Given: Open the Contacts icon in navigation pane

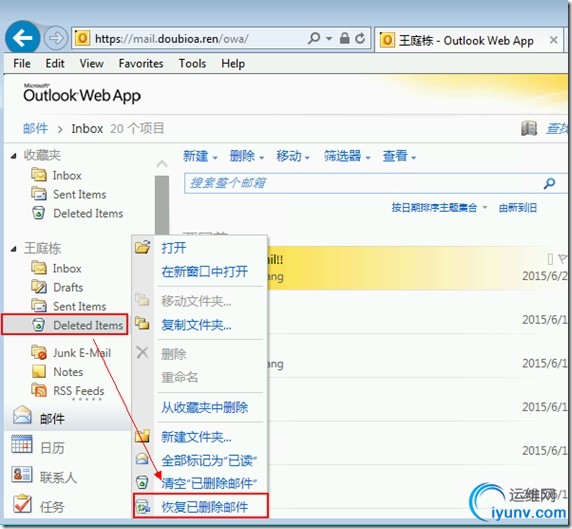Looking at the screenshot, I should pos(22,474).
